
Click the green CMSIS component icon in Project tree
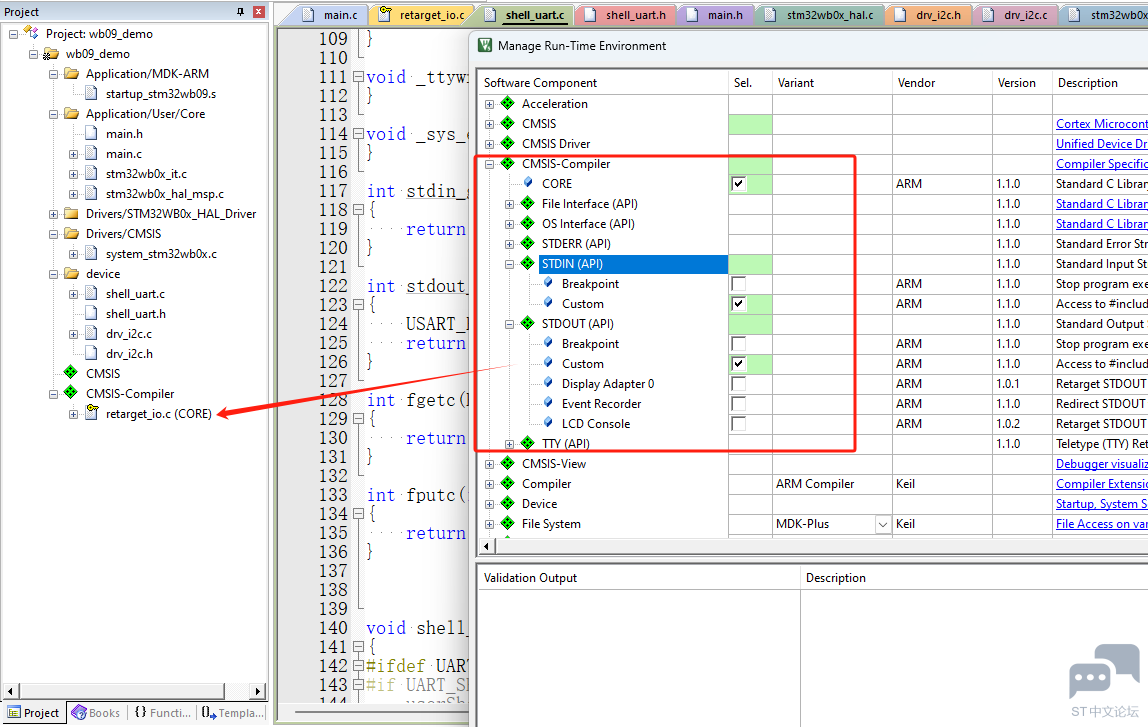(x=71, y=373)
